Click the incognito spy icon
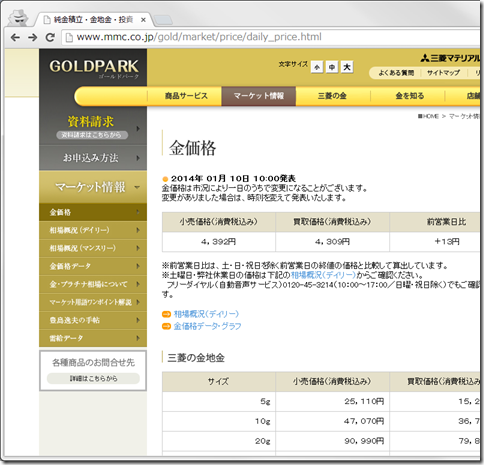Image resolution: width=484 pixels, height=465 pixels. click(x=18, y=18)
